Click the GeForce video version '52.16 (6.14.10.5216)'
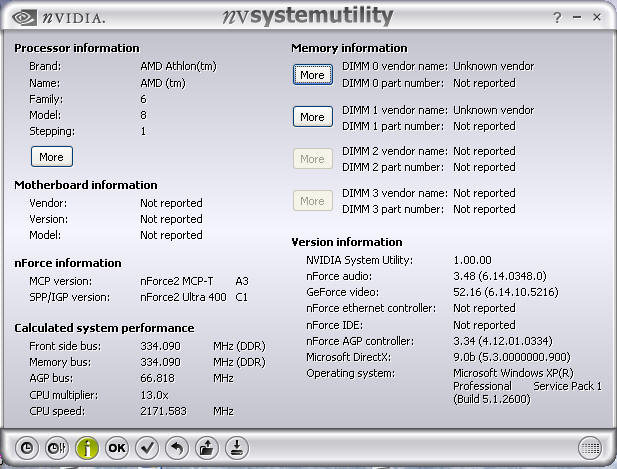The height and width of the screenshot is (469, 617). [506, 292]
